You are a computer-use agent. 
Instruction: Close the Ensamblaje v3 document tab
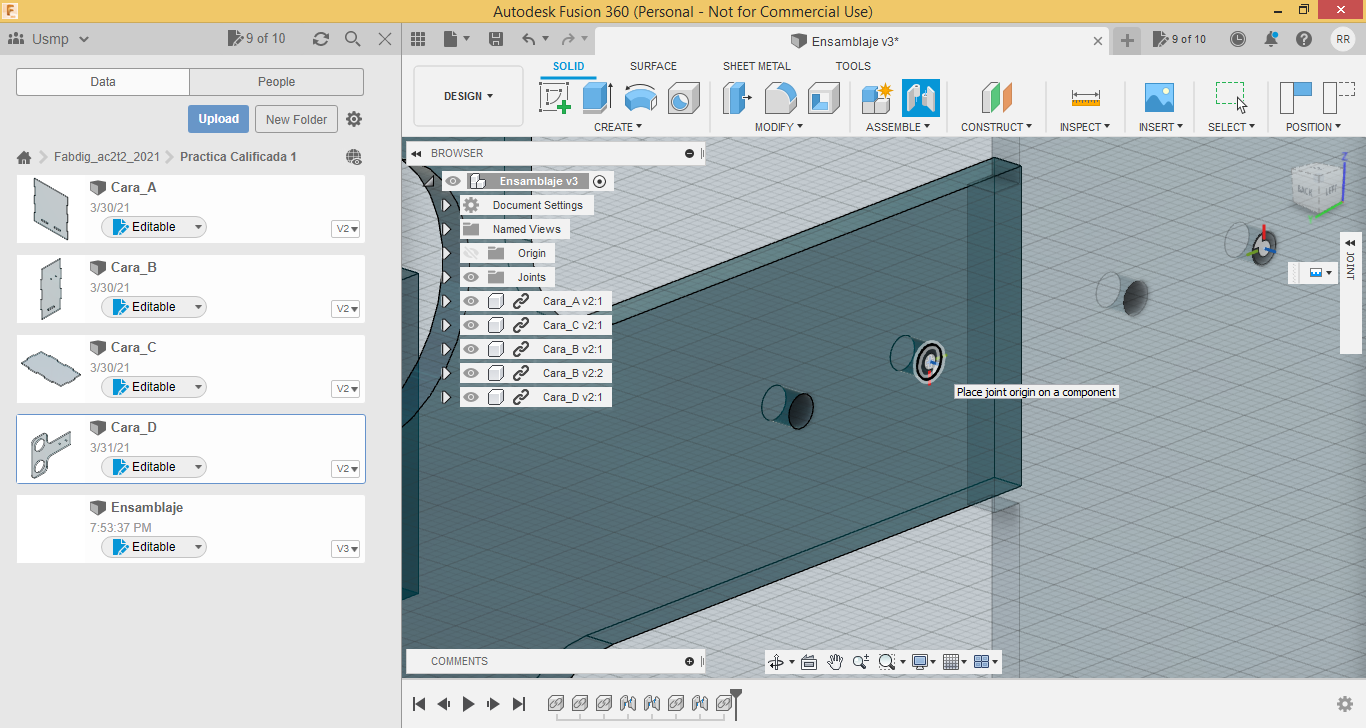(x=1098, y=41)
